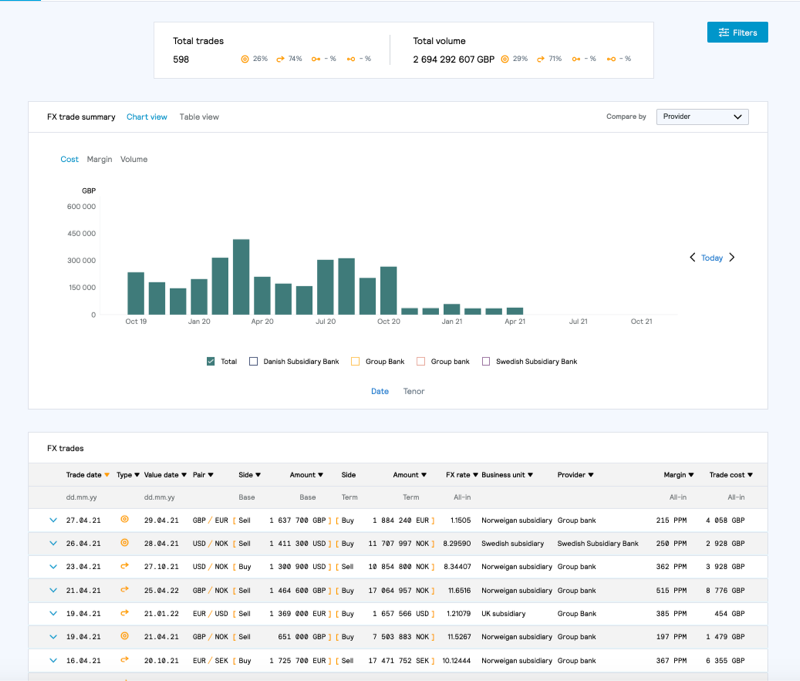Screen dimensions: 800x681
Task: Click the Today navigation label
Action: click(x=712, y=257)
